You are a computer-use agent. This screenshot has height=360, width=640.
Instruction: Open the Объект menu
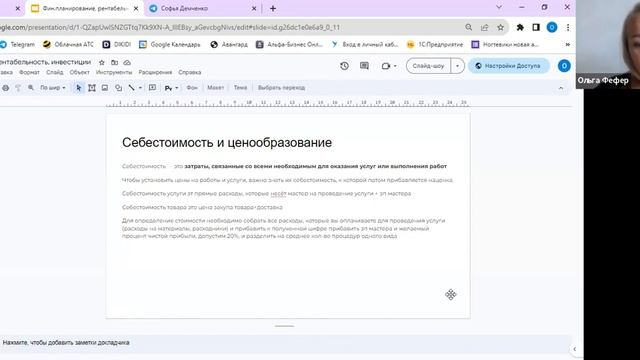(x=79, y=72)
